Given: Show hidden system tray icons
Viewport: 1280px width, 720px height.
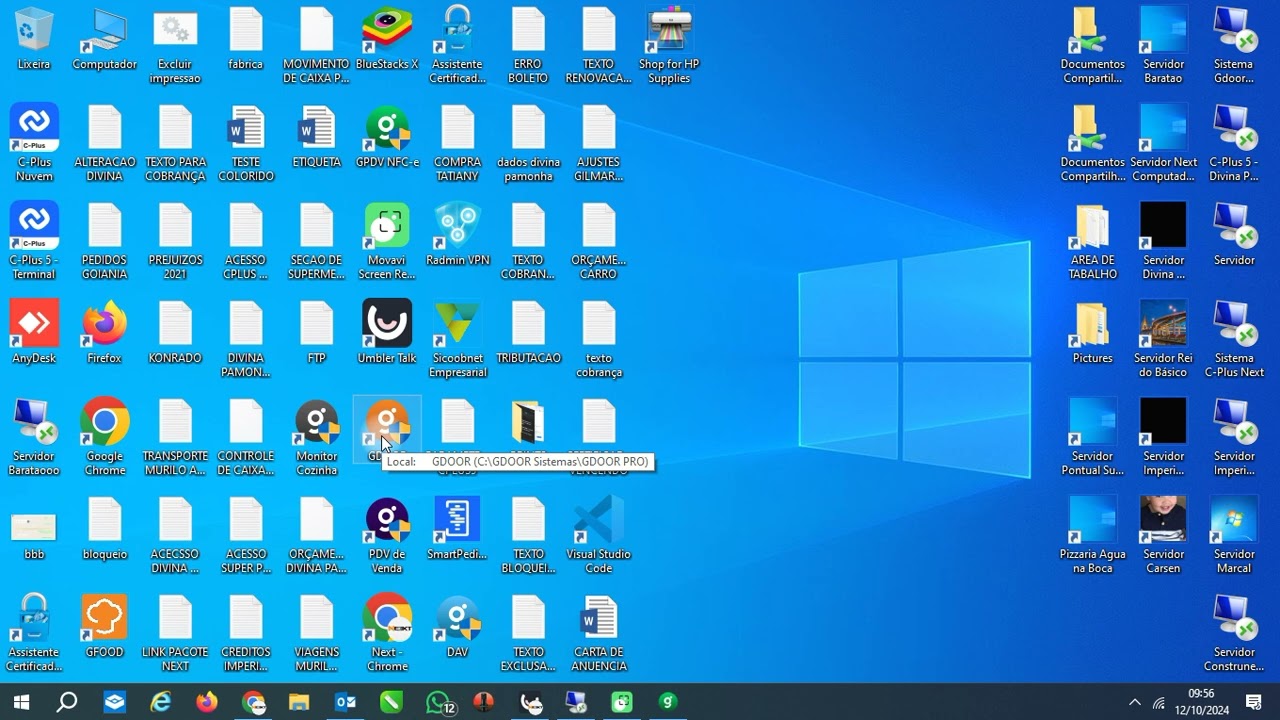Looking at the screenshot, I should coord(1135,702).
